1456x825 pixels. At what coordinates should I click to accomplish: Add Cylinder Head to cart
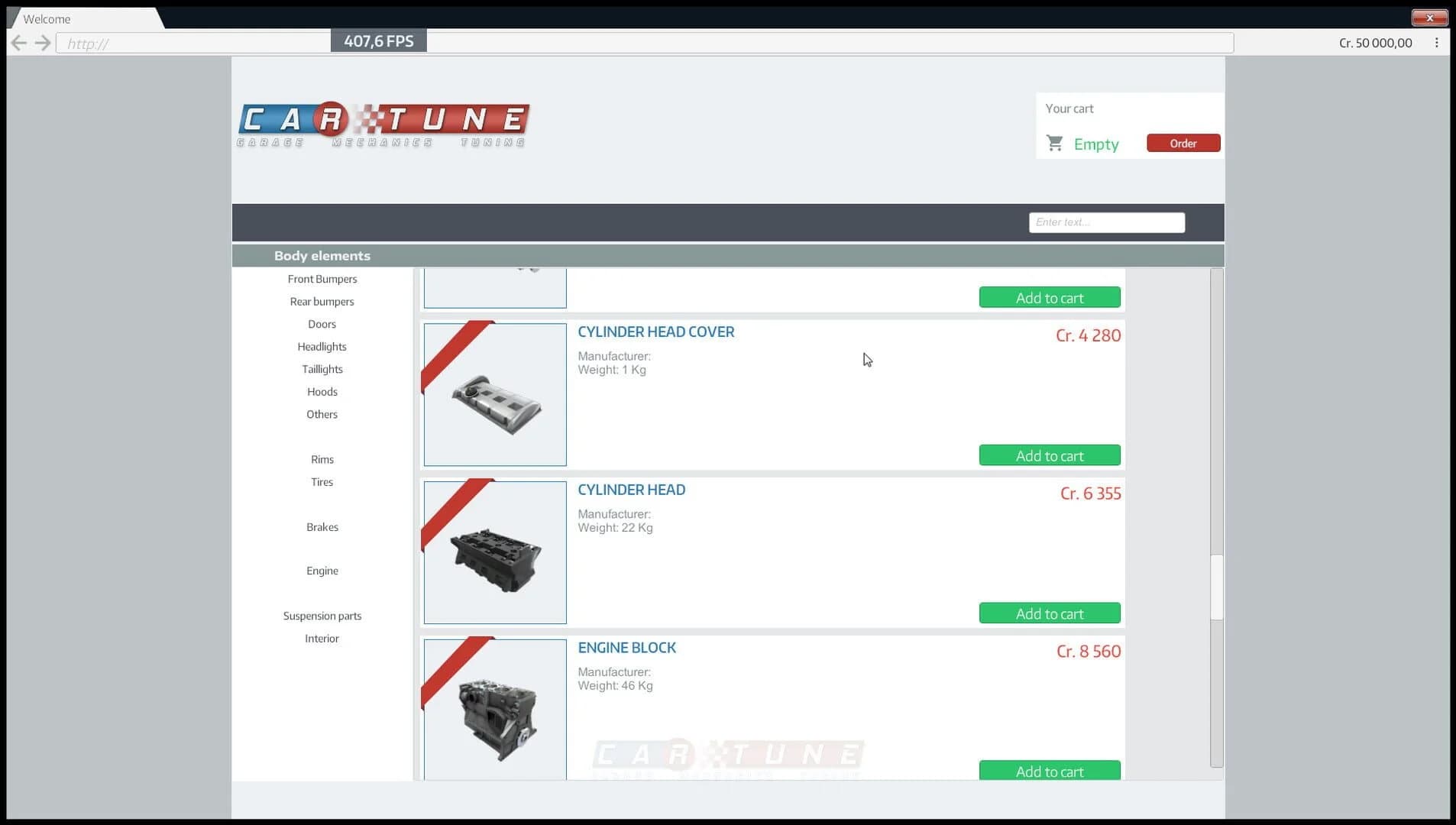(1049, 613)
